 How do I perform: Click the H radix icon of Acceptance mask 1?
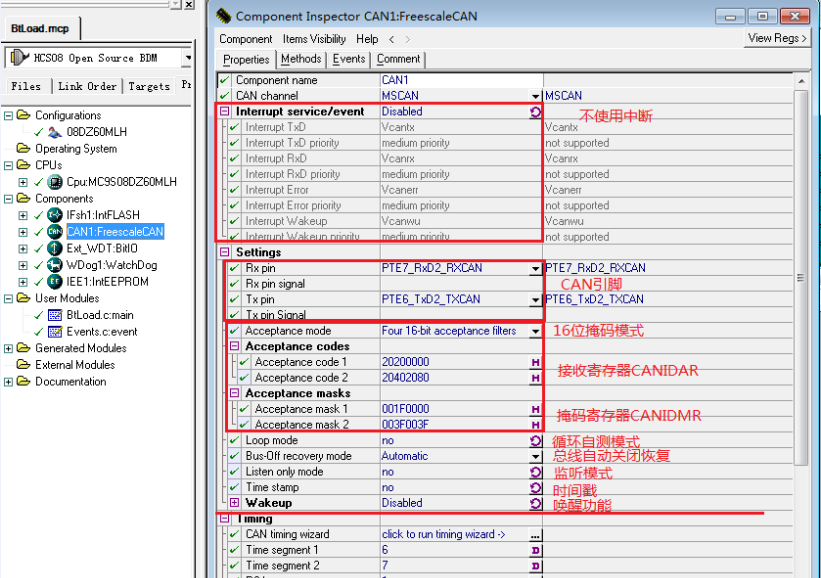[x=535, y=409]
